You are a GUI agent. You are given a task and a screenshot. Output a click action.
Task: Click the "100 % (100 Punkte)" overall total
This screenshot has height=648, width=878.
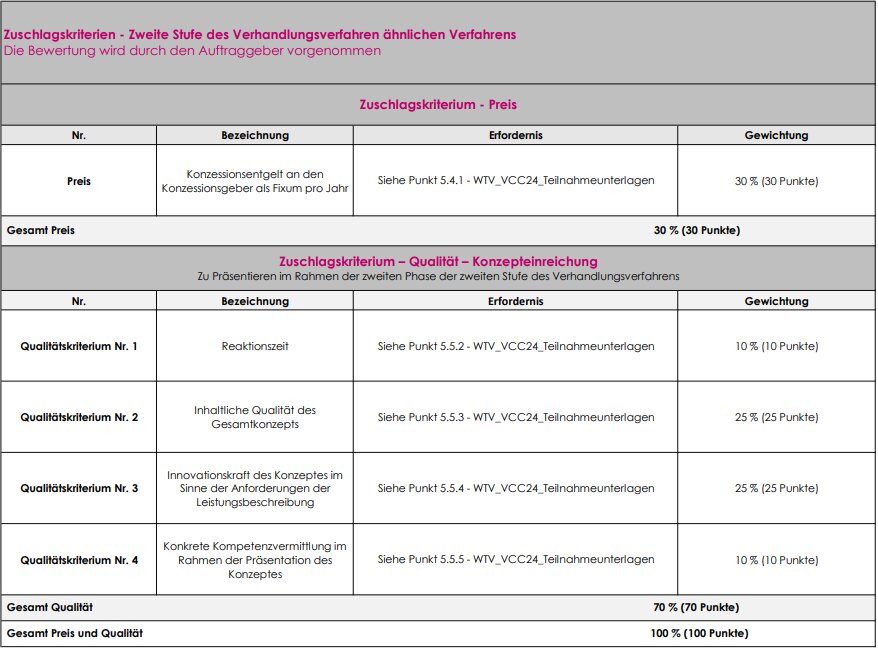click(699, 633)
